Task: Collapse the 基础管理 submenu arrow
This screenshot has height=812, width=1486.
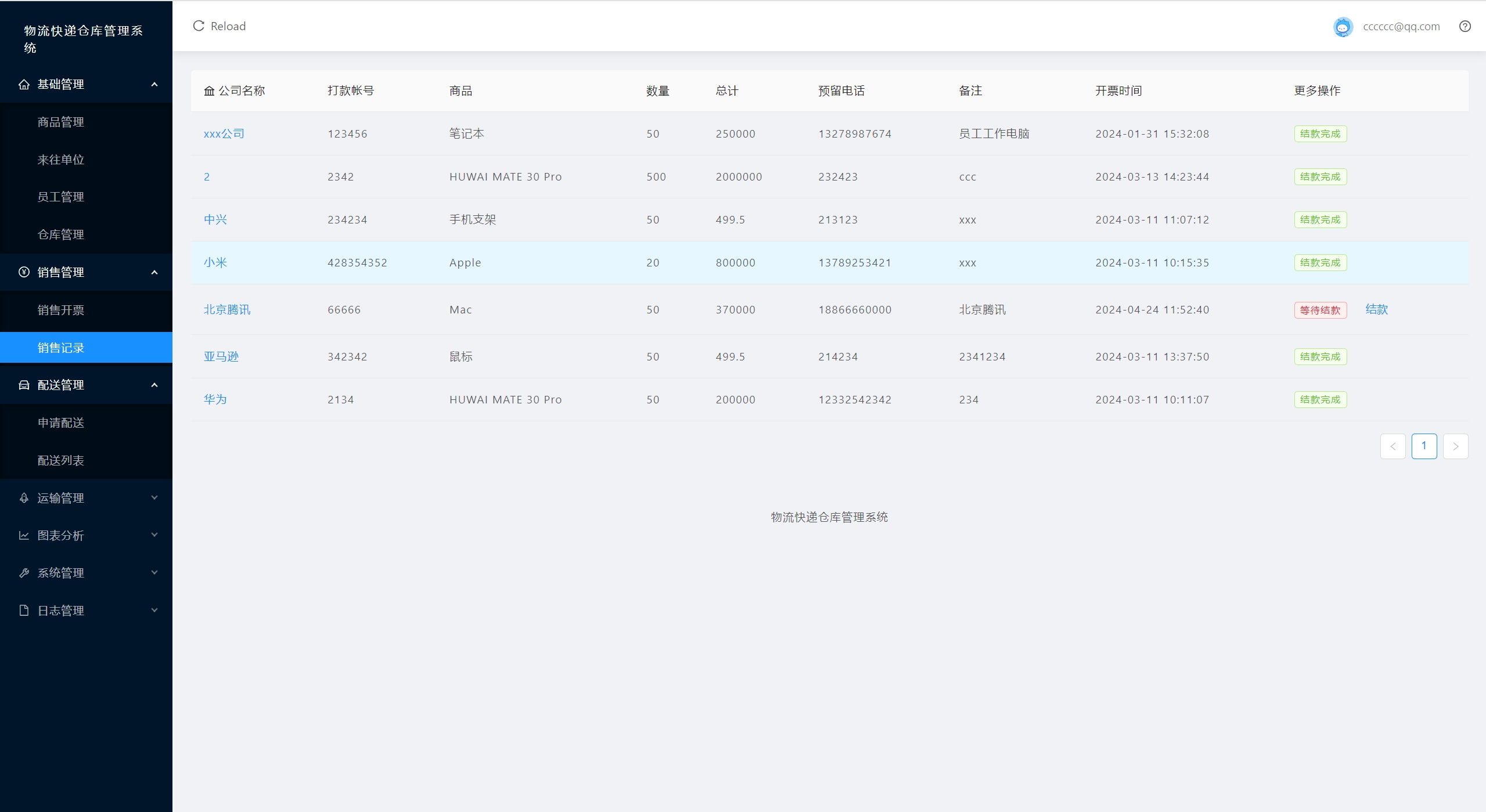Action: point(154,85)
